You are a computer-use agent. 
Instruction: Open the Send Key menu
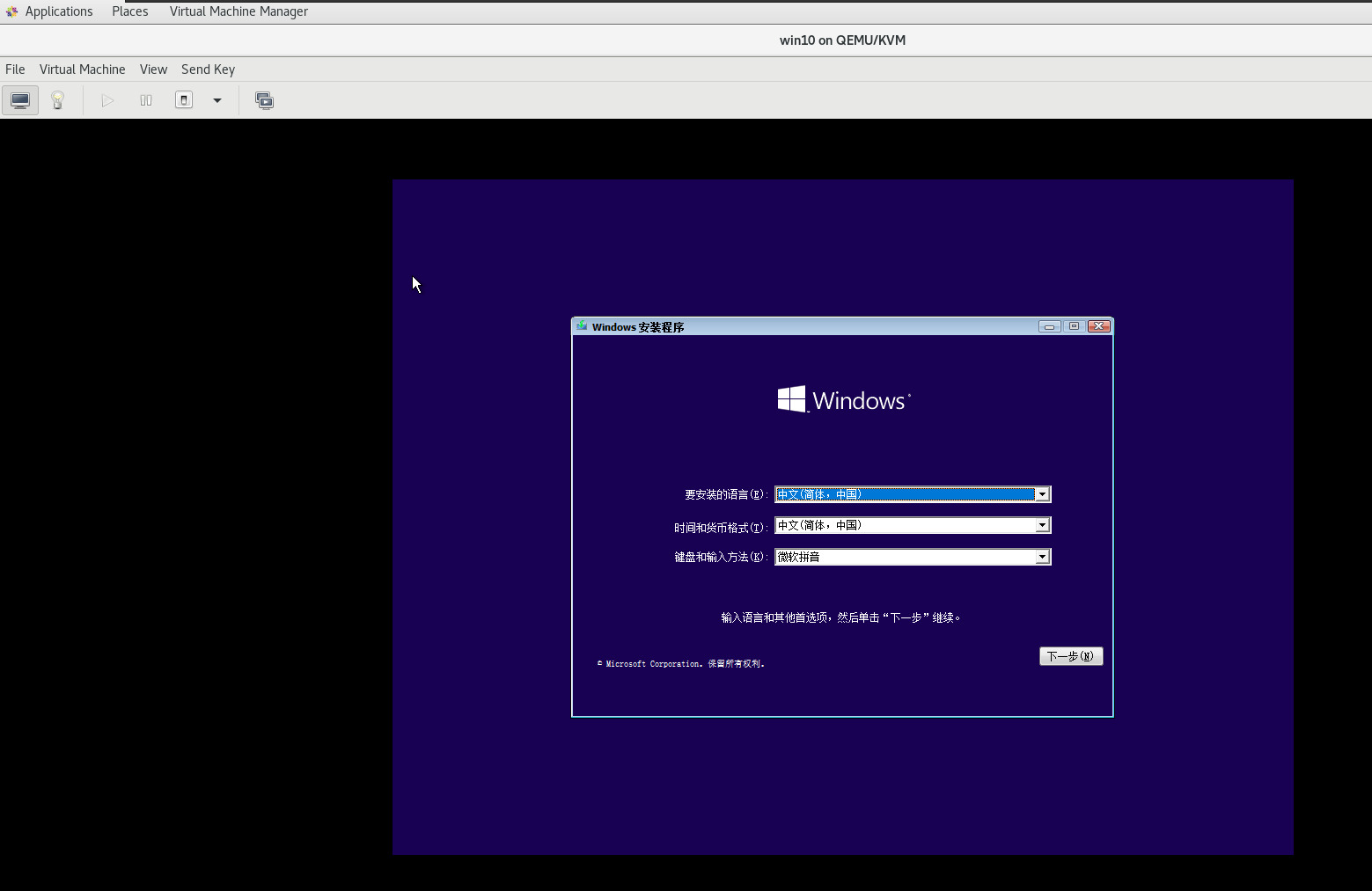(208, 69)
